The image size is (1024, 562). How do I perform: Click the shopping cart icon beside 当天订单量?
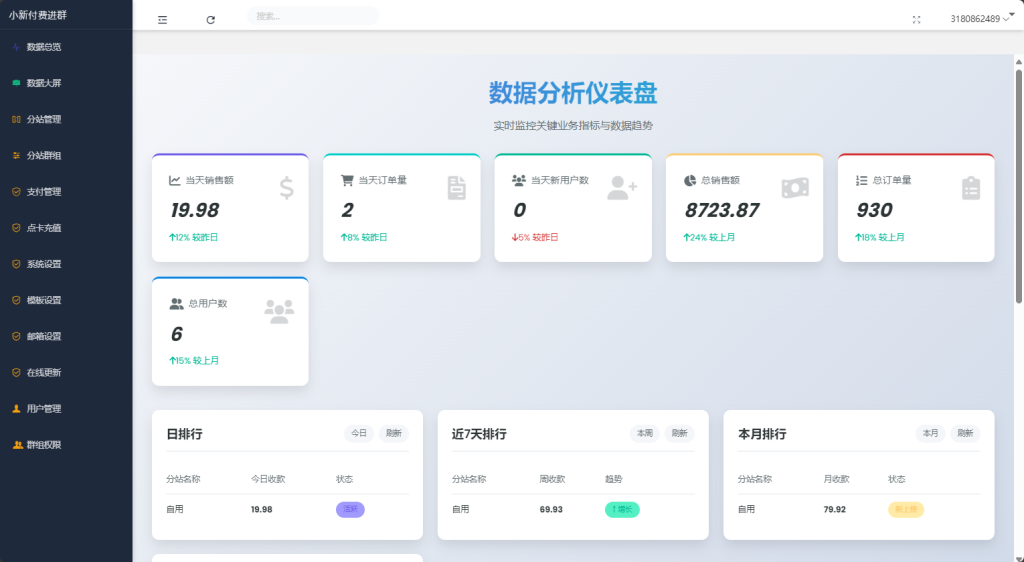click(x=347, y=180)
